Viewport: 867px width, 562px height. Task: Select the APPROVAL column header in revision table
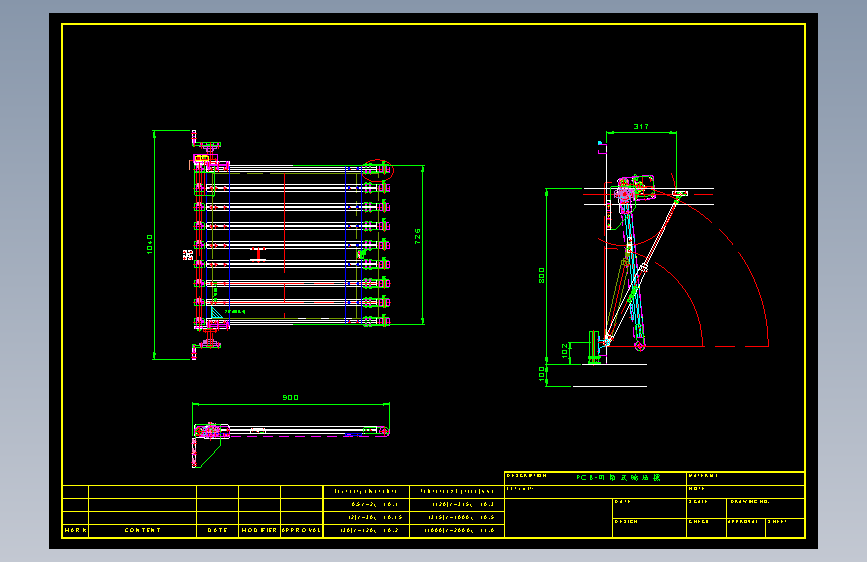(x=301, y=530)
